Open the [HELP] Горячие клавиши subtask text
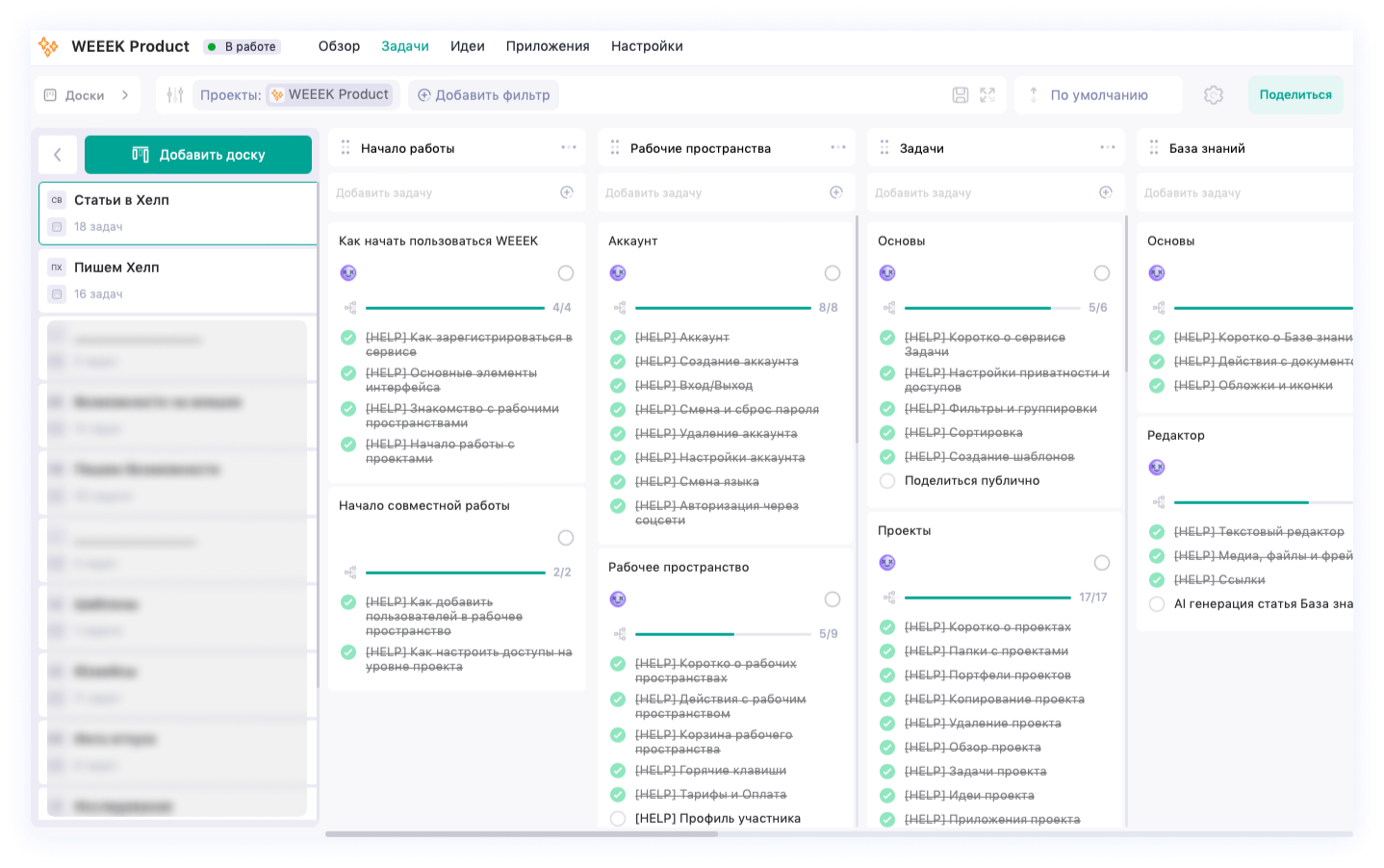1384x868 pixels. pyautogui.click(x=710, y=771)
